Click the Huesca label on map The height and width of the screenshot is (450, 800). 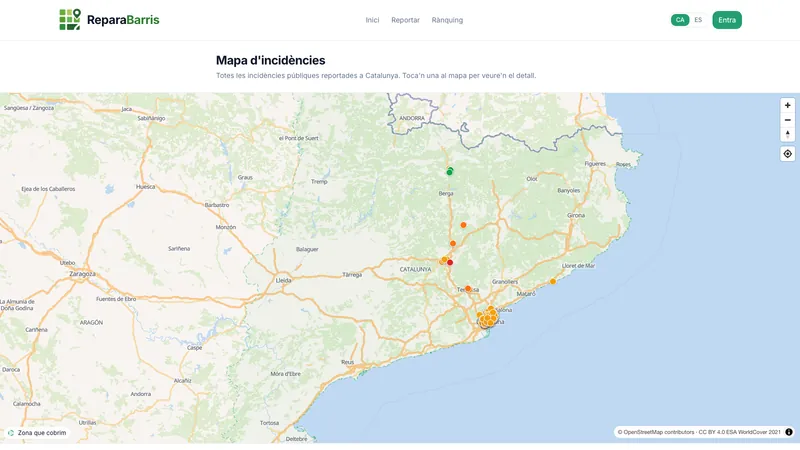(x=145, y=187)
